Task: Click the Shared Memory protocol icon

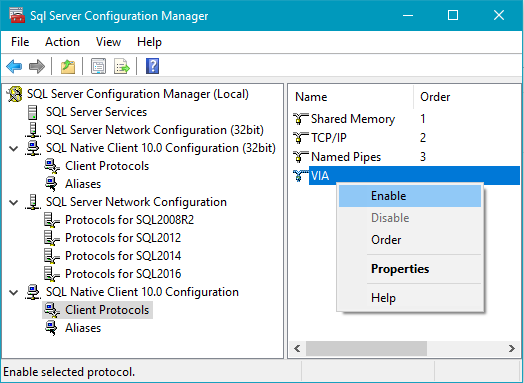Action: tap(300, 119)
